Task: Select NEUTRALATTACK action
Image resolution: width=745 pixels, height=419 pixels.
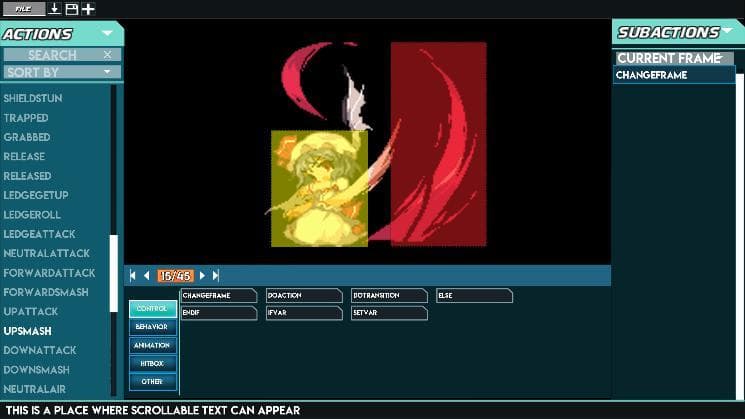Action: coord(47,253)
